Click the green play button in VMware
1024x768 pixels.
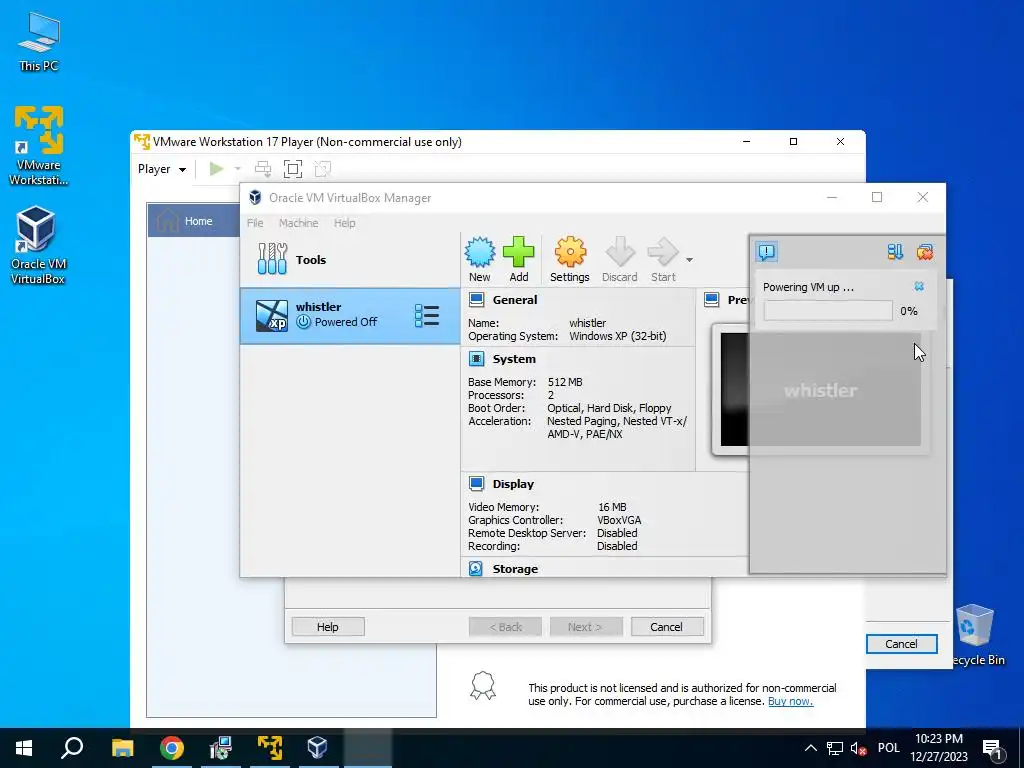click(216, 169)
